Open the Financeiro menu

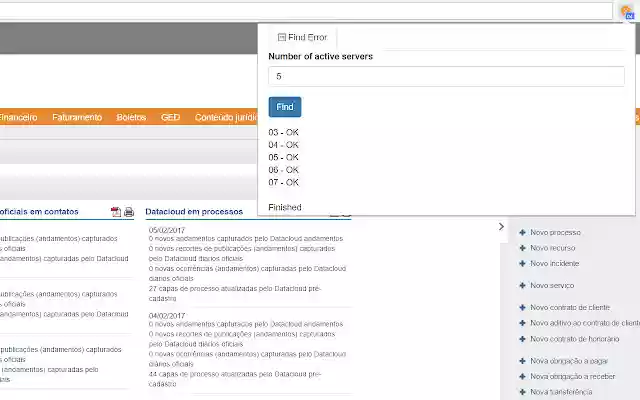point(18,118)
